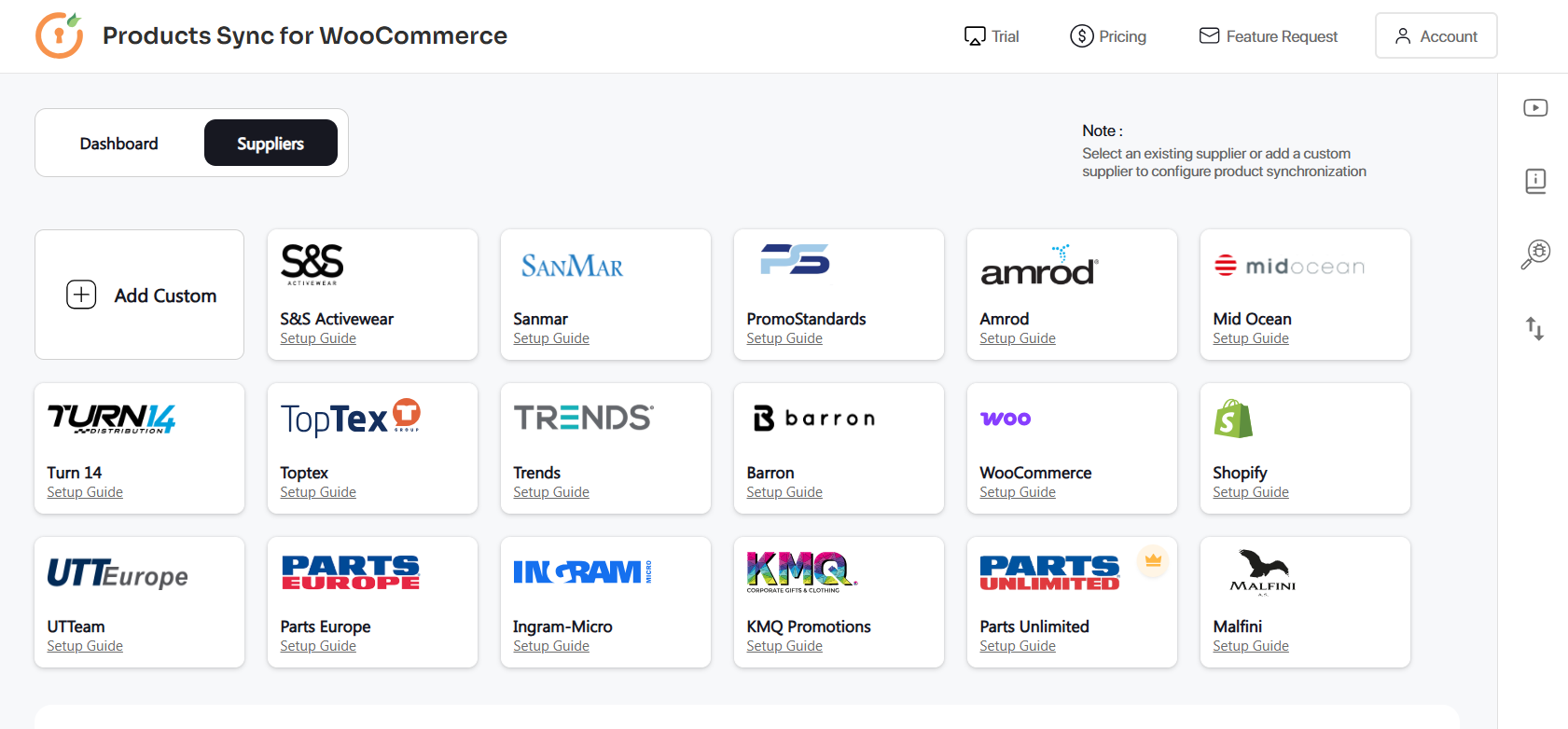This screenshot has width=1568, height=729.
Task: Click the crown premium badge on Parts Unlimited
Action: [x=1153, y=560]
